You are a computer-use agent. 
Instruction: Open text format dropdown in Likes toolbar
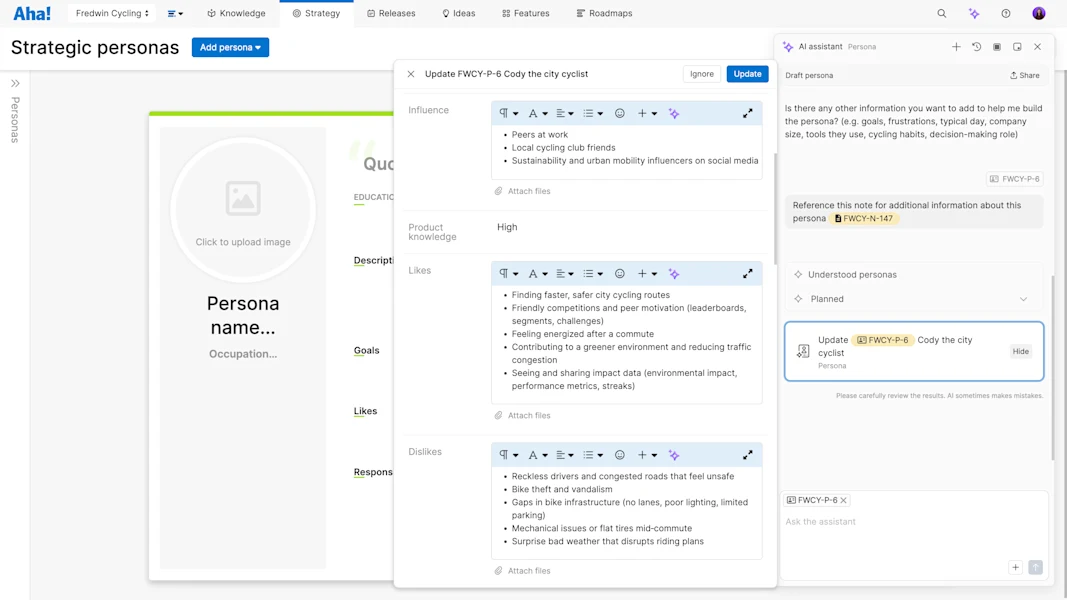coord(538,273)
